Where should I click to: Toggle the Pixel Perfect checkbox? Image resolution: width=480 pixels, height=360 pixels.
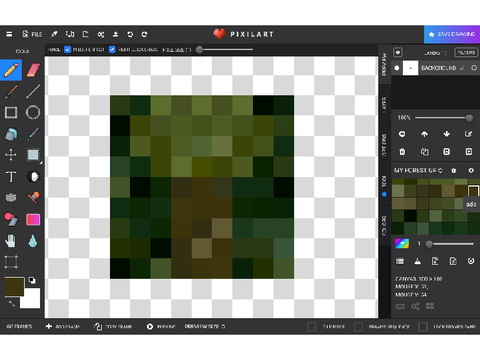coord(68,50)
